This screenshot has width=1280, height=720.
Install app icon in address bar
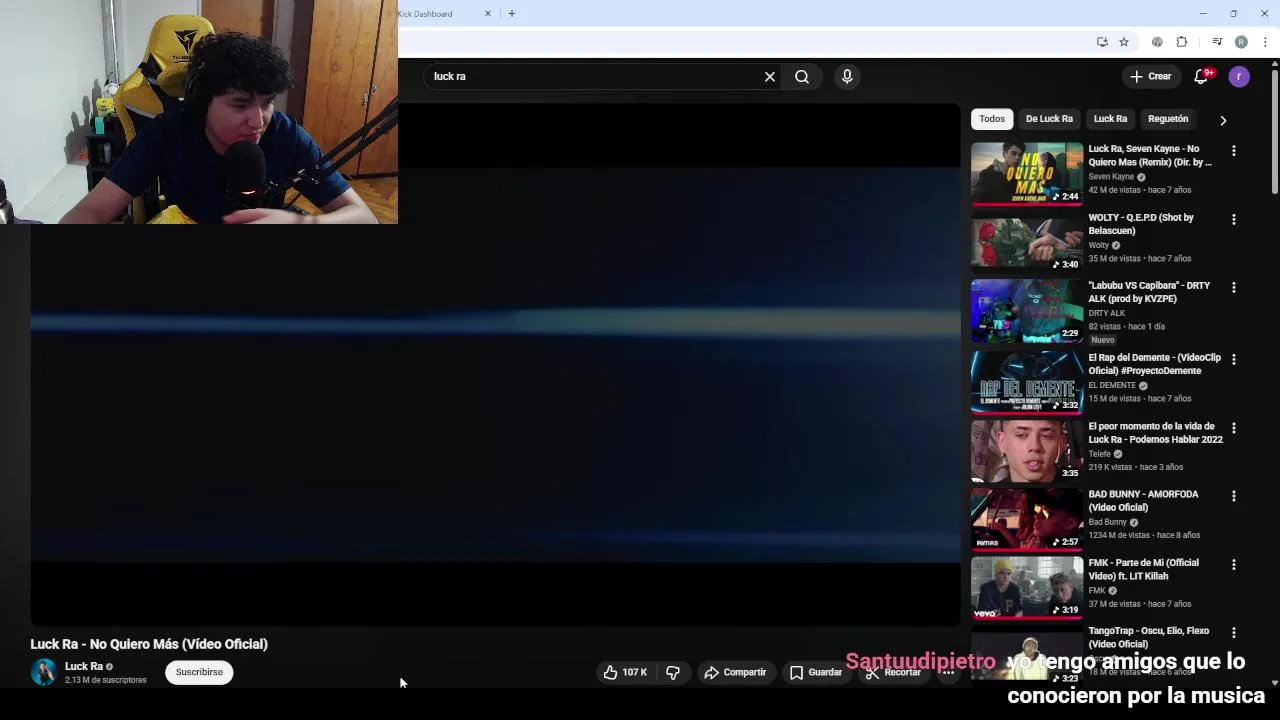[x=1102, y=42]
